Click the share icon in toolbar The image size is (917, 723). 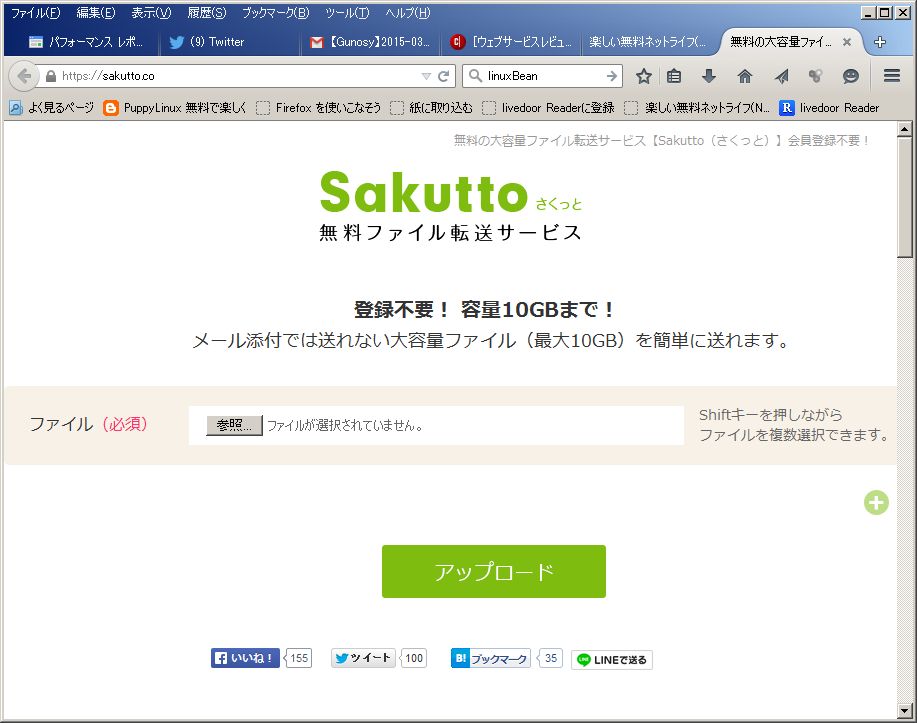(x=815, y=76)
